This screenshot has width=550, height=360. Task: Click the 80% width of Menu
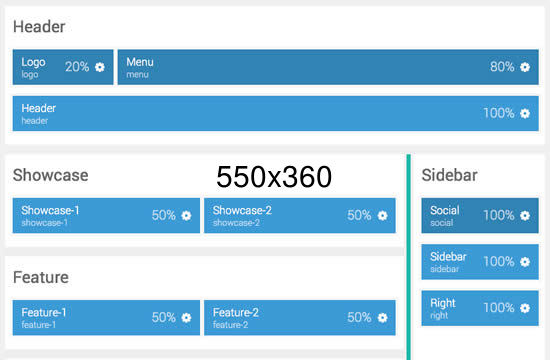[x=502, y=67]
